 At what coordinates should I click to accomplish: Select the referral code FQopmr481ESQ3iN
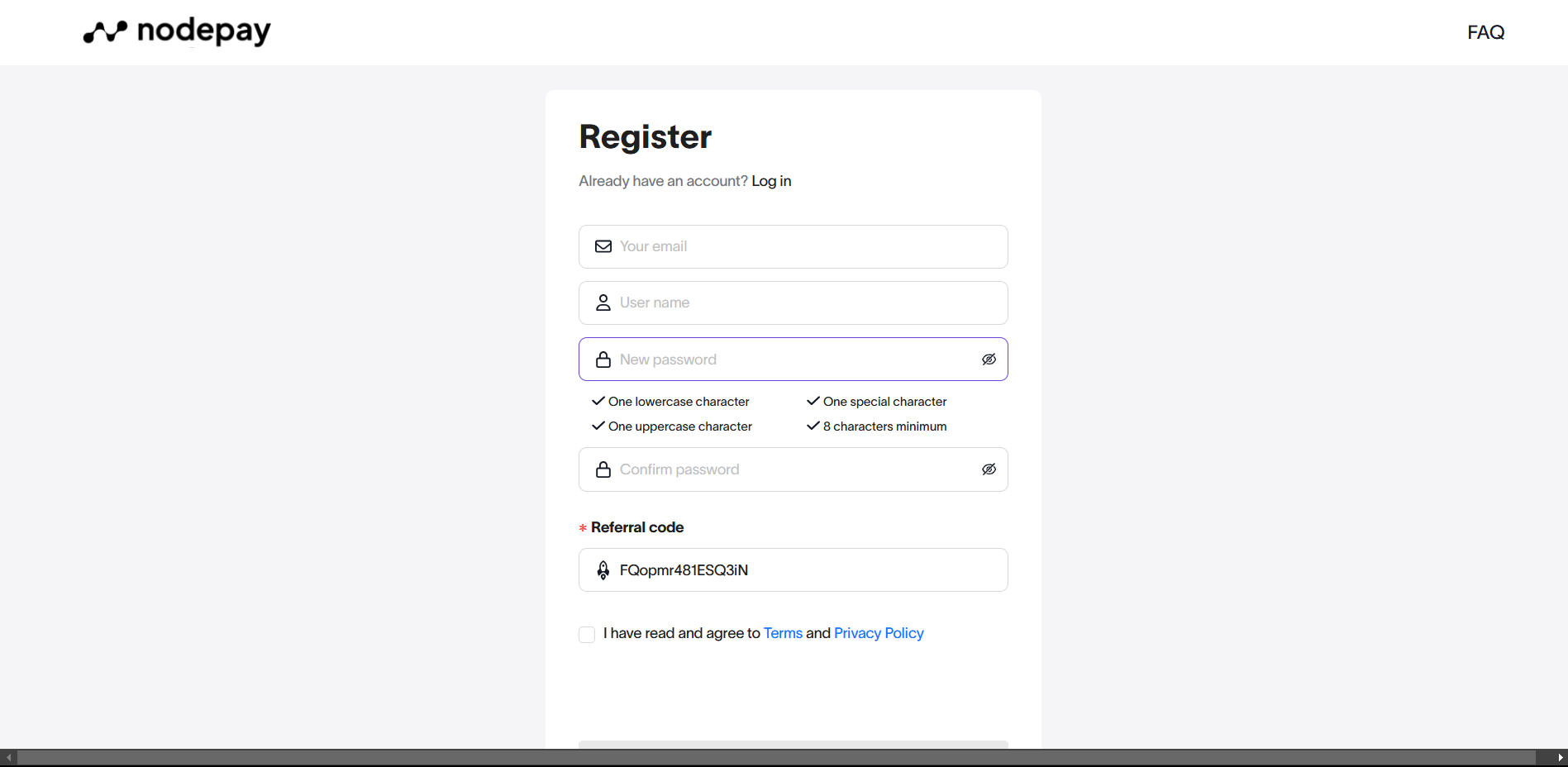coord(684,569)
